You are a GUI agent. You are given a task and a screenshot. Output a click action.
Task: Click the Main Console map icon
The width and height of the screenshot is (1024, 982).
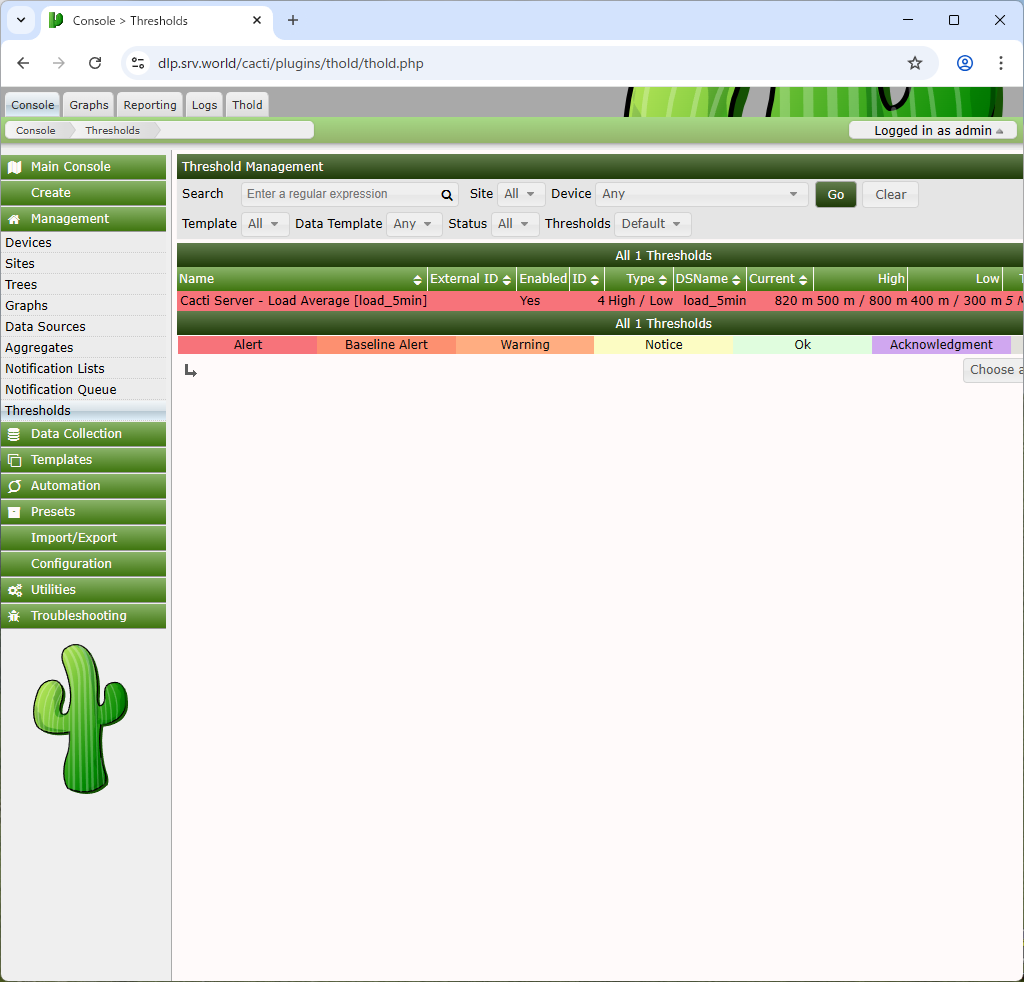[14, 167]
